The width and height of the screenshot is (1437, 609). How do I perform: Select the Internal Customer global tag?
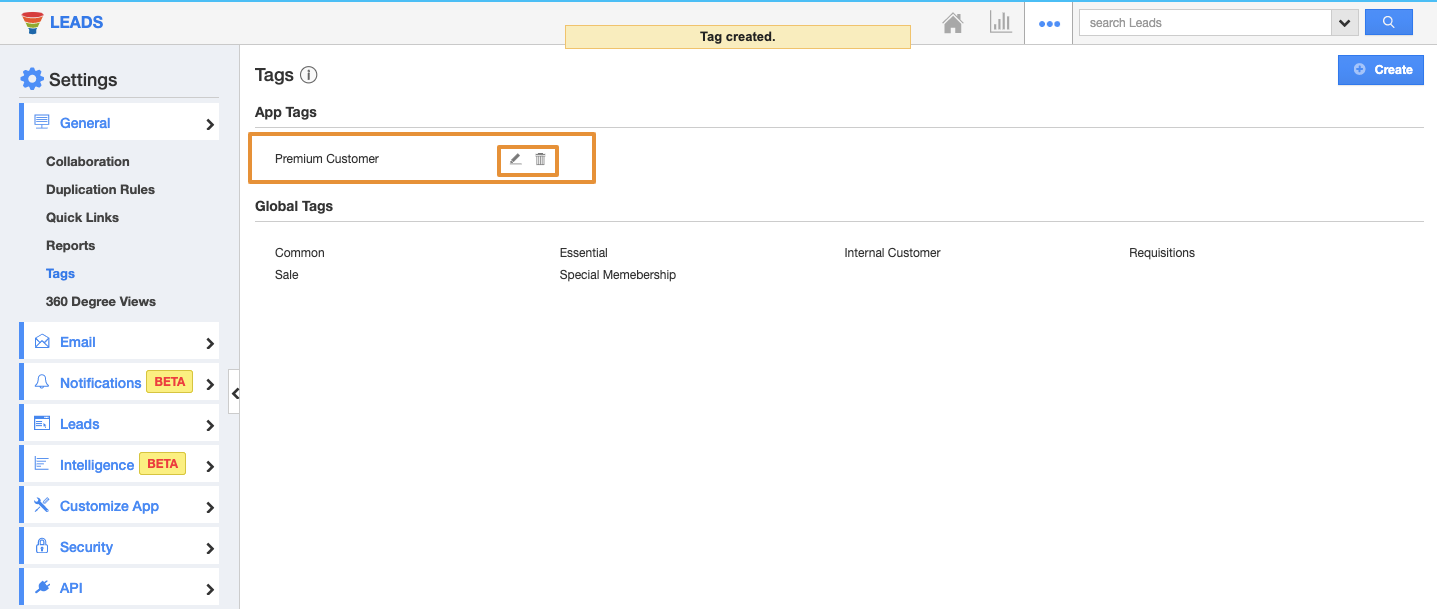click(892, 253)
